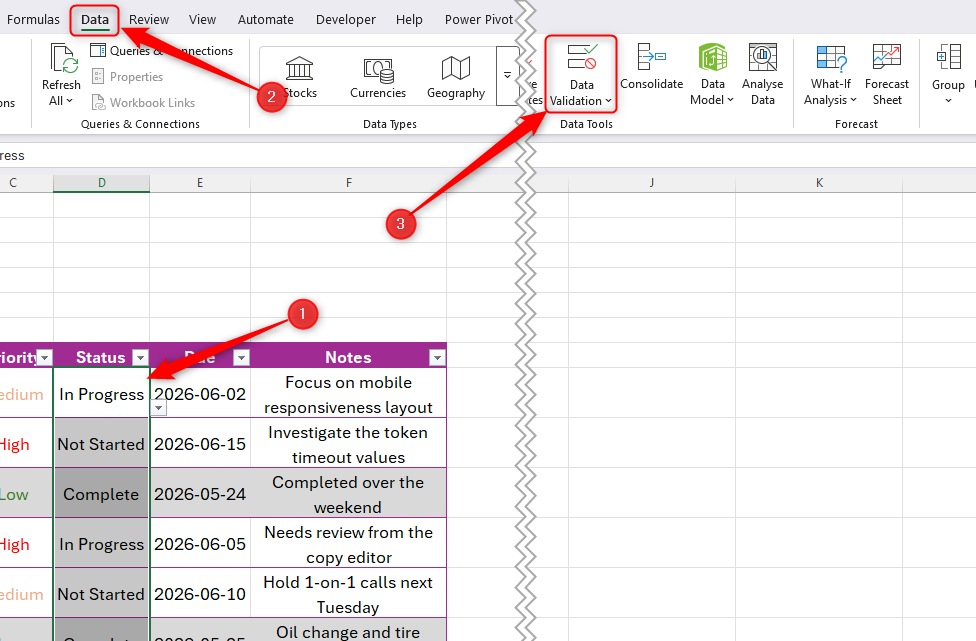
Task: Select the Currencies data type
Action: pos(378,77)
